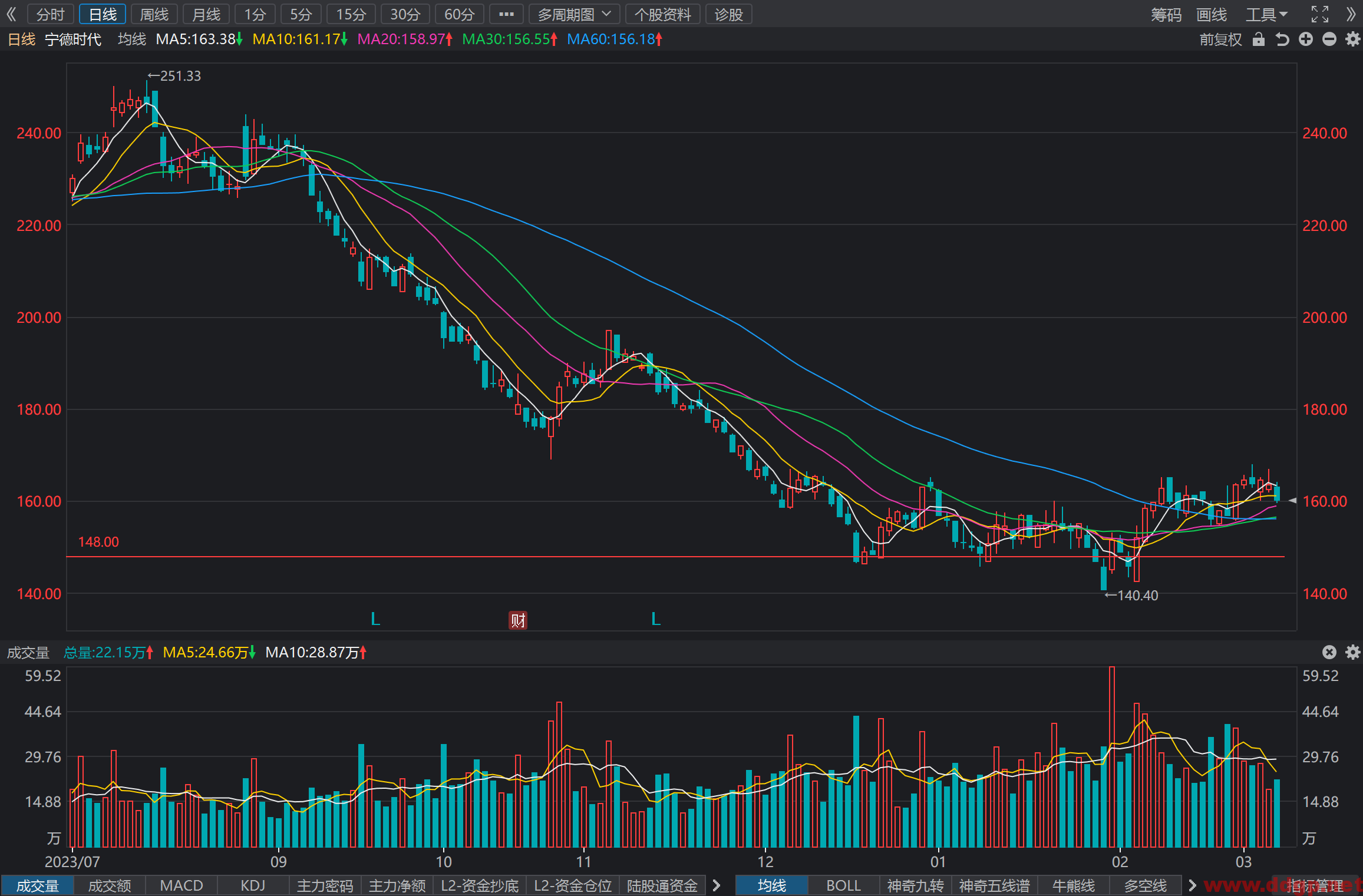Screen dimensions: 1363x896
Task: Open the 工具 tools dropdown
Action: click(1266, 14)
